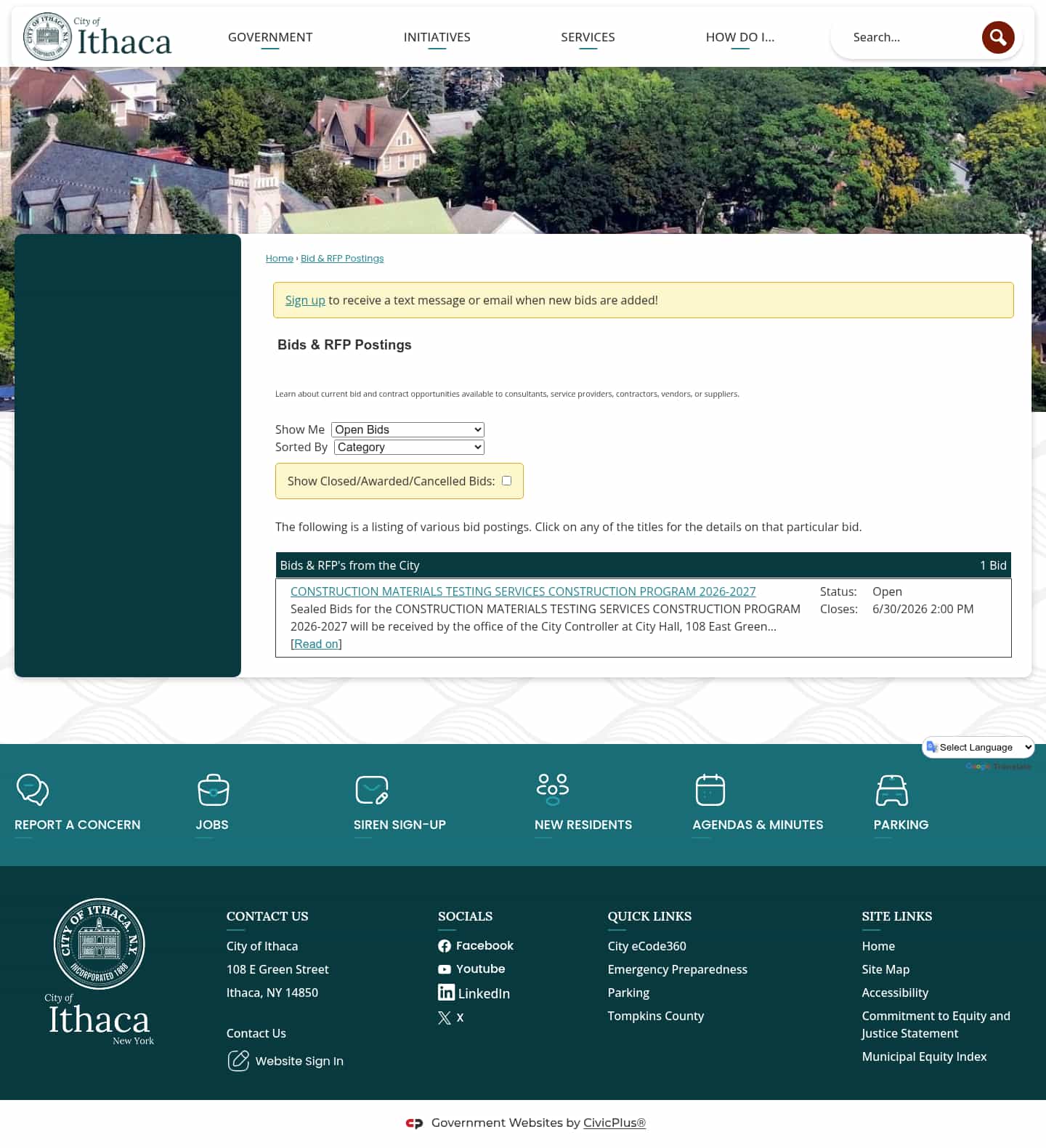Click the Read on link

click(316, 644)
